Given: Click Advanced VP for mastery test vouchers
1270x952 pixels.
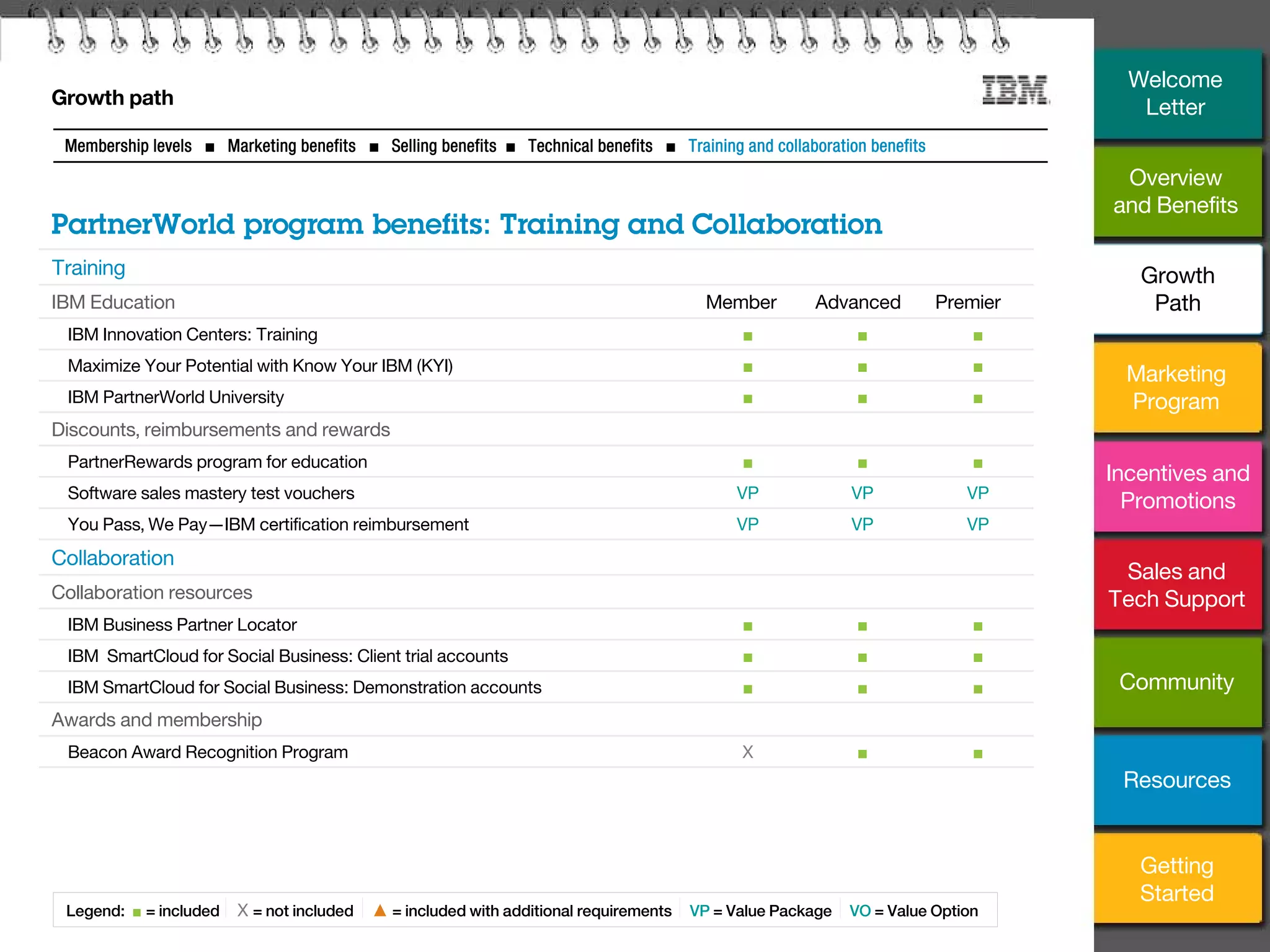Looking at the screenshot, I should coord(862,493).
